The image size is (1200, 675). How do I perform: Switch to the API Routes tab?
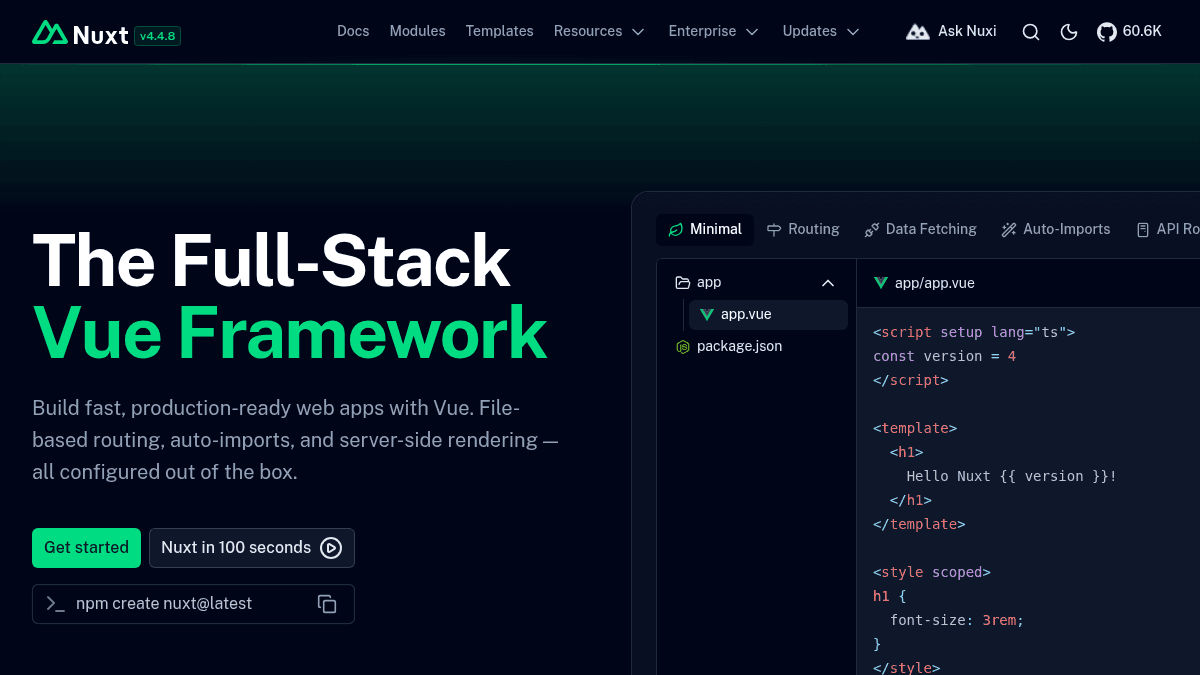click(1167, 229)
